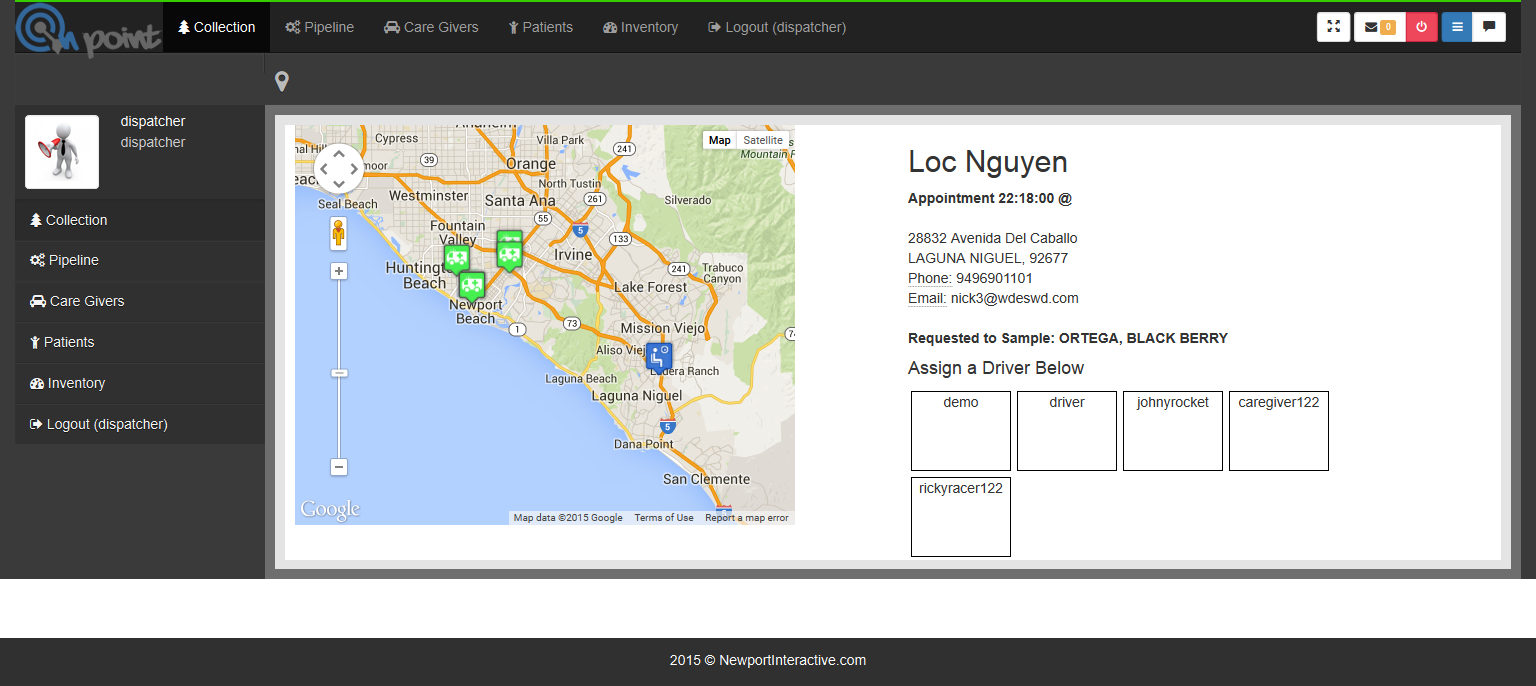
Task: Click the fullscreen expand icon
Action: click(1333, 27)
